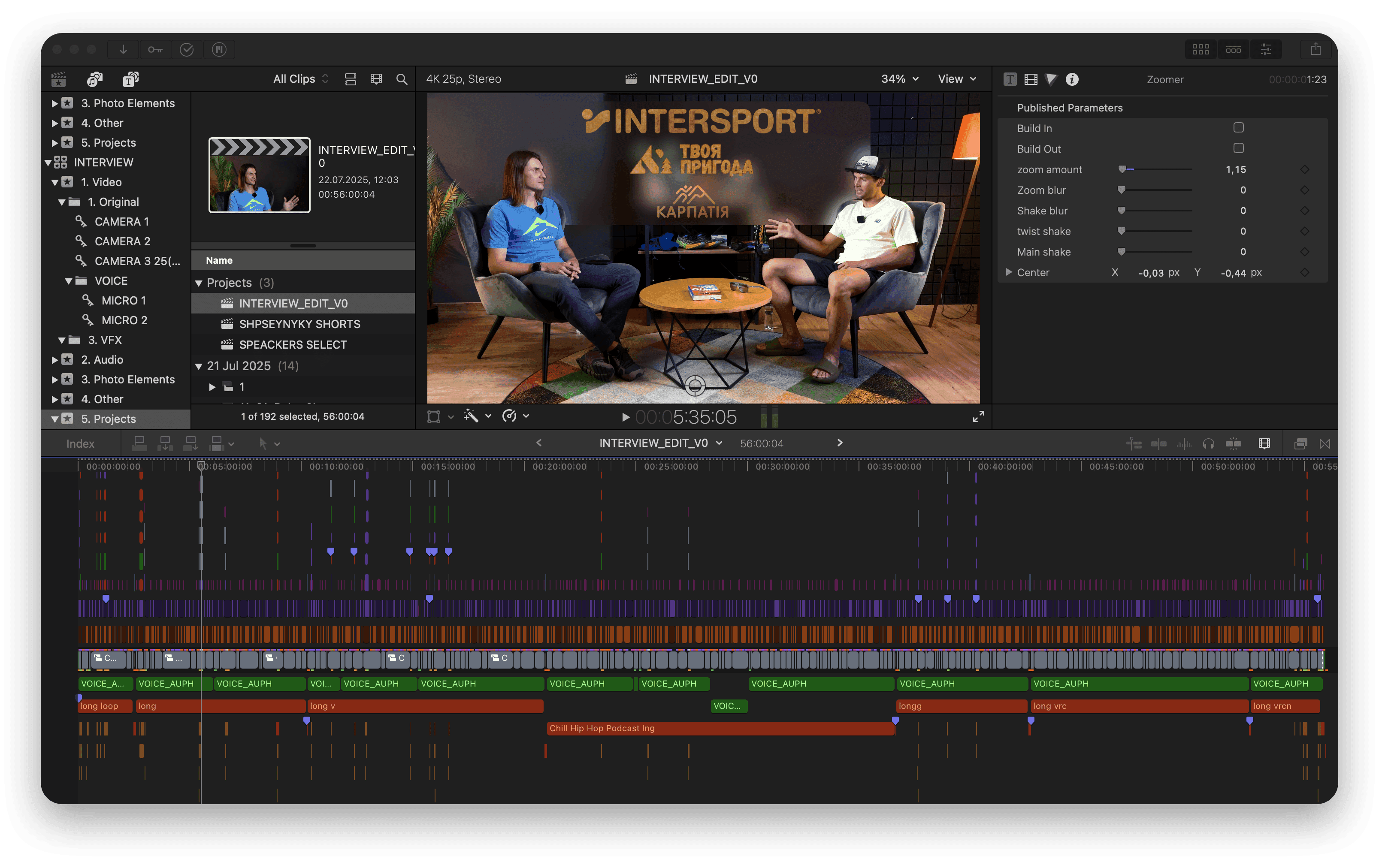This screenshot has width=1379, height=868.
Task: Enable the Build Out checkbox
Action: pyautogui.click(x=1238, y=148)
